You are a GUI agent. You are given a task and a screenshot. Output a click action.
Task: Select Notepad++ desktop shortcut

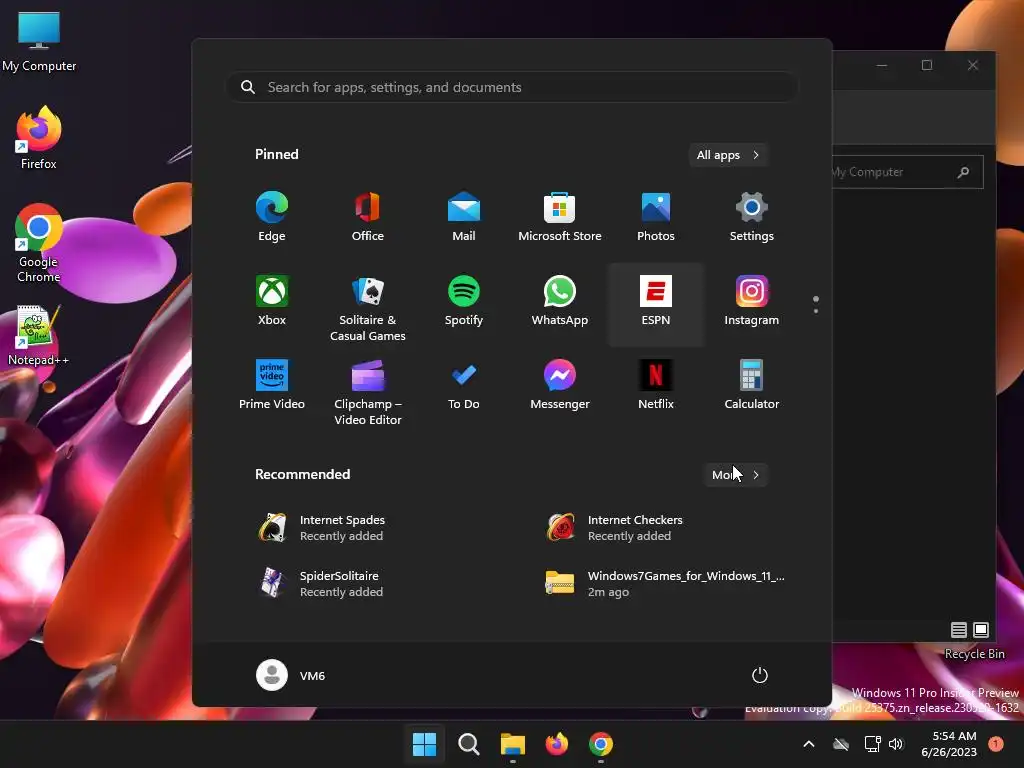[39, 336]
